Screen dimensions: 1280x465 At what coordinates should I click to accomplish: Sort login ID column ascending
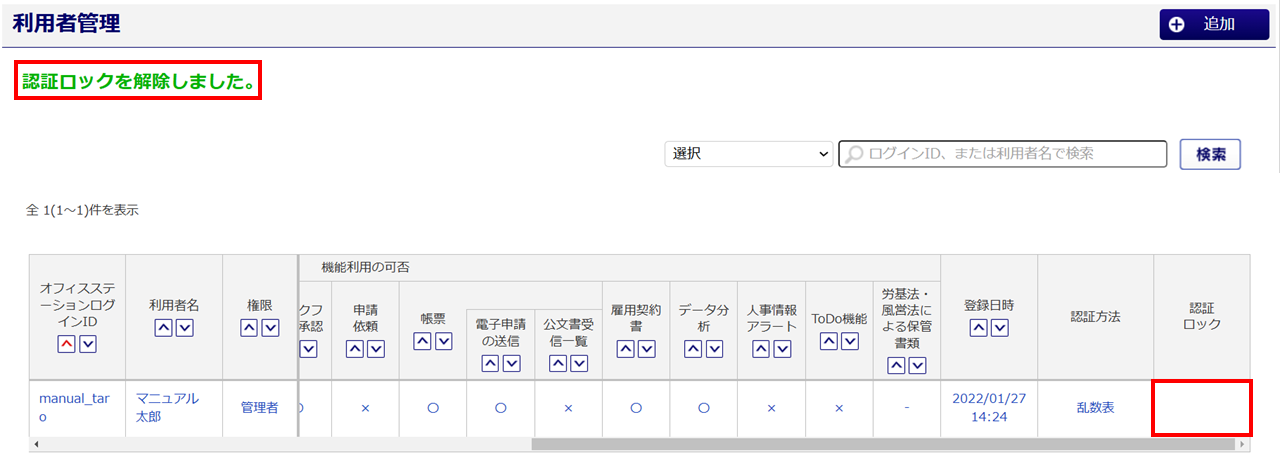pyautogui.click(x=68, y=344)
